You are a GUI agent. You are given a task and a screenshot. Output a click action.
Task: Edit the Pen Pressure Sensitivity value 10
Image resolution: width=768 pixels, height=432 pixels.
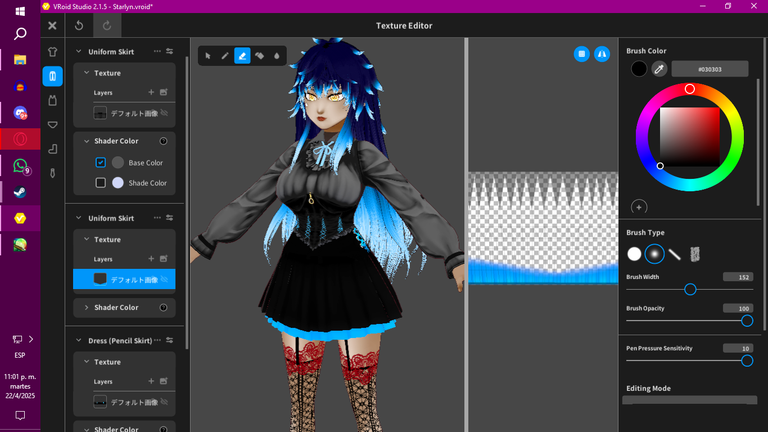[x=738, y=349]
